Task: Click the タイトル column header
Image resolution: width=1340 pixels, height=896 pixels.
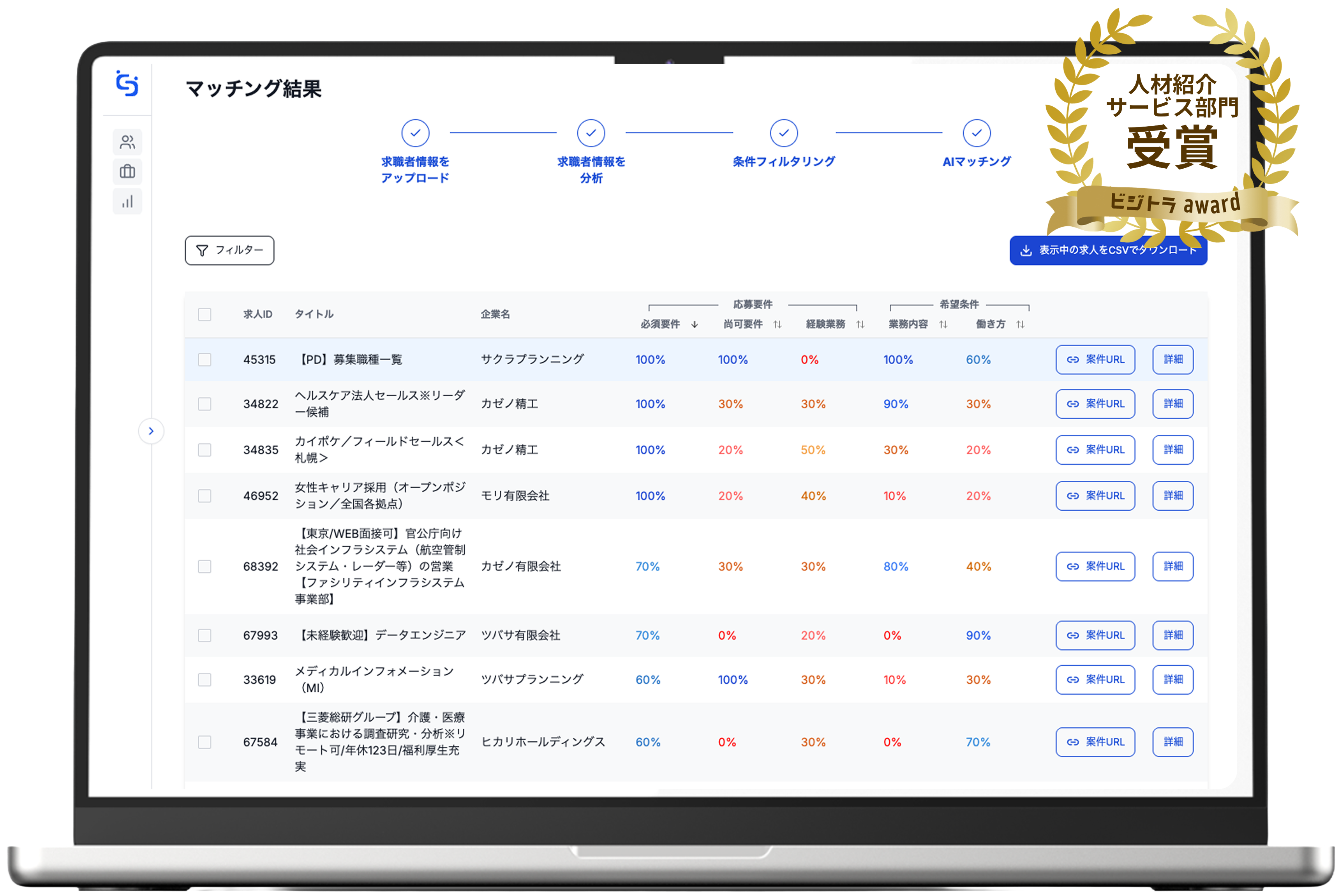Action: (x=314, y=314)
